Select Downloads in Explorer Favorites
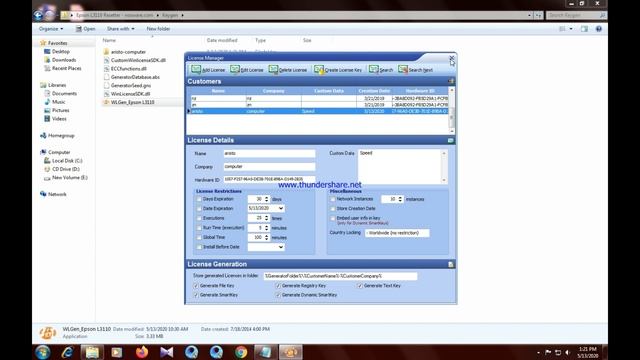The image size is (640, 360). pos(60,60)
